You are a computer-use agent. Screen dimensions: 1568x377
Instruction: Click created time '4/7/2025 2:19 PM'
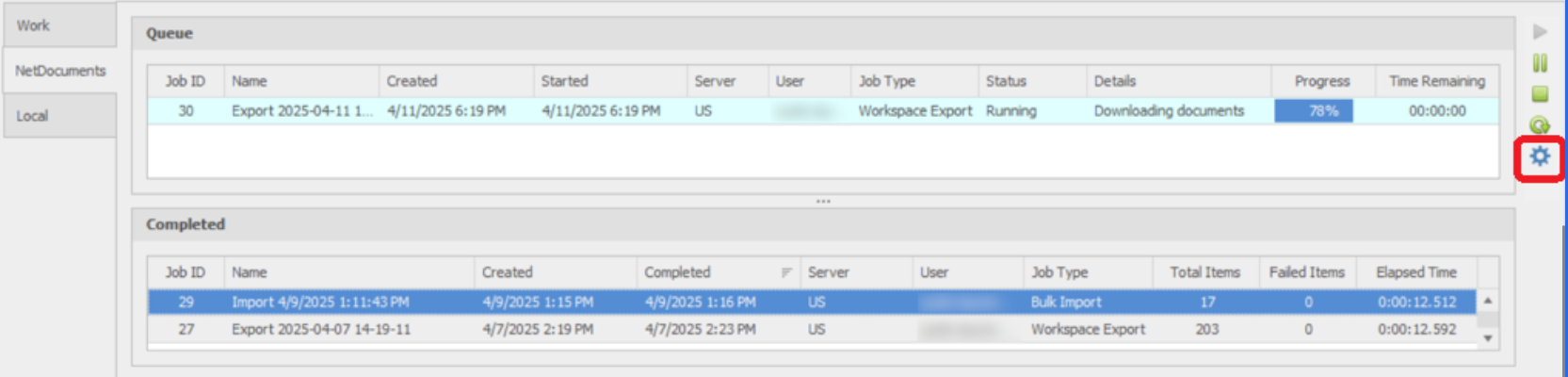538,330
